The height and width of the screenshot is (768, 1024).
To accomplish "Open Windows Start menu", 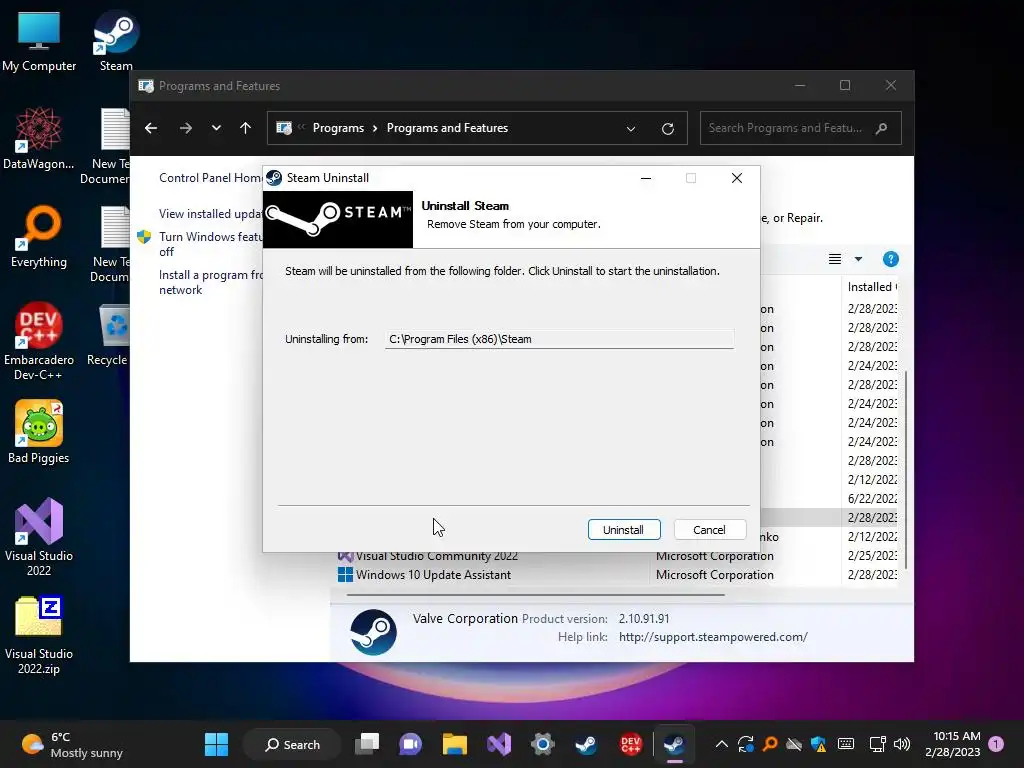I will coord(216,744).
